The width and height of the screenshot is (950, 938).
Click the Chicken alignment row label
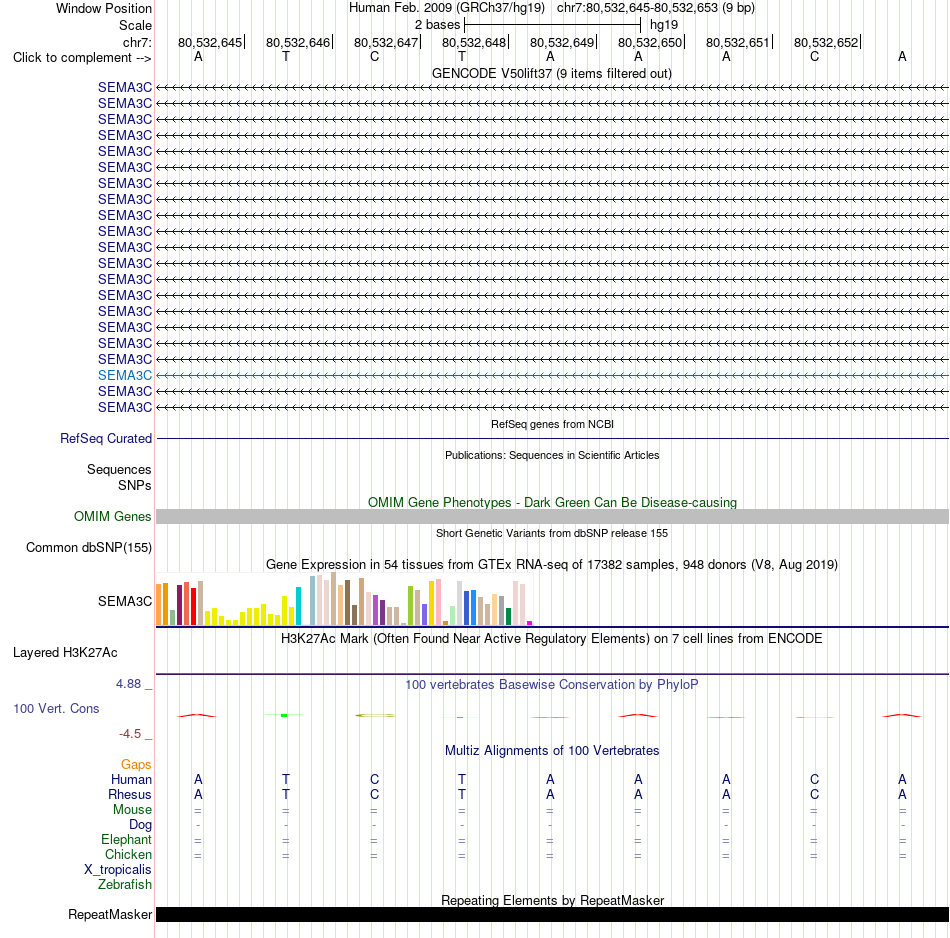pos(128,854)
